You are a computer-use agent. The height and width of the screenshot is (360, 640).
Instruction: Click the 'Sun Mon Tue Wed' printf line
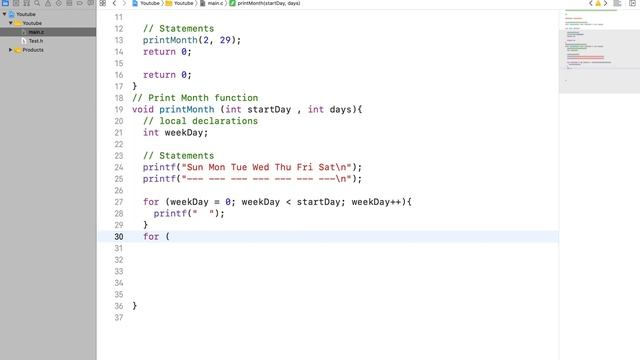pos(252,167)
